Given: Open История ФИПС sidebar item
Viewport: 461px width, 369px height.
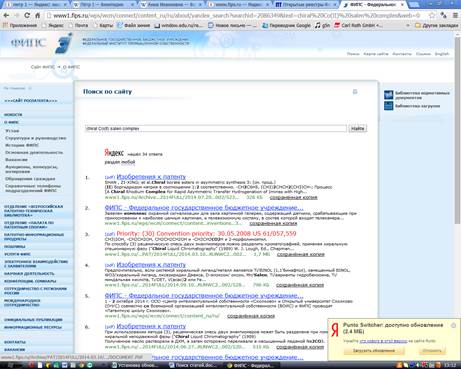Looking at the screenshot, I should click(x=22, y=145).
